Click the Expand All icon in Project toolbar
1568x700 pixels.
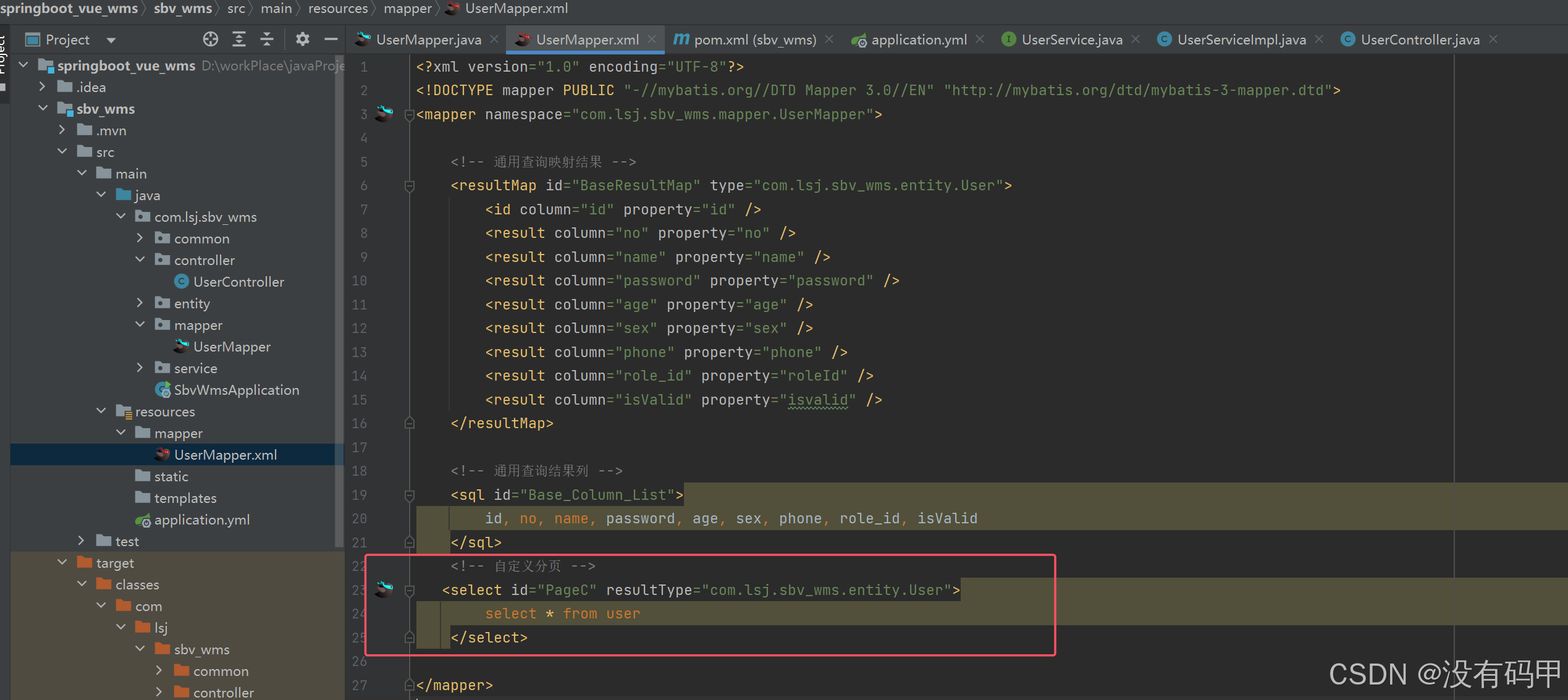click(x=238, y=39)
